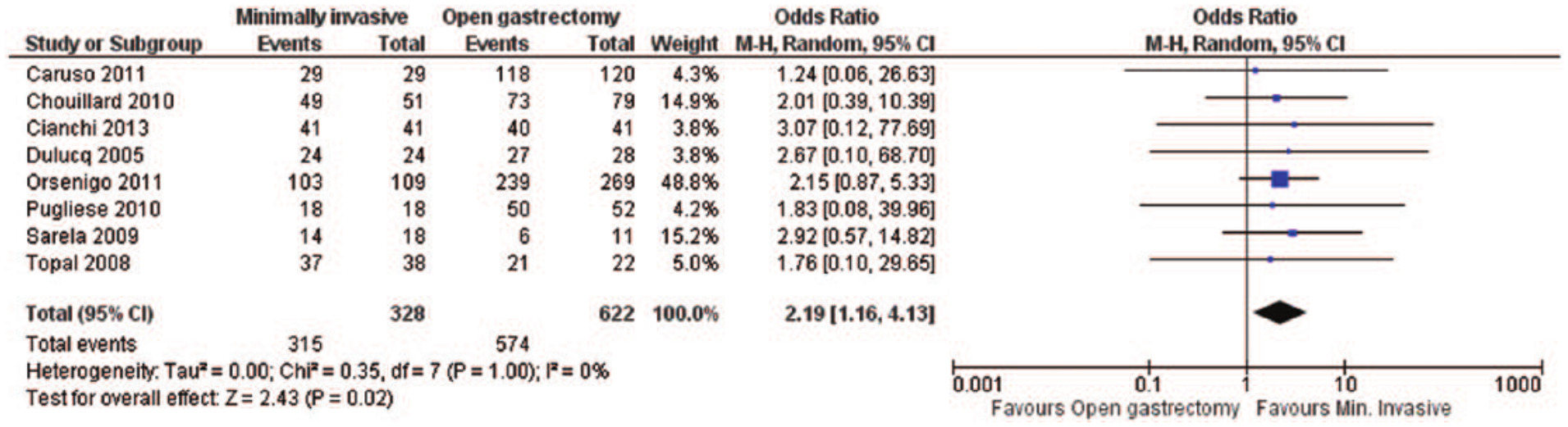The width and height of the screenshot is (1568, 427).
Task: Click the Dulucq 2005 study label
Action: [85, 155]
